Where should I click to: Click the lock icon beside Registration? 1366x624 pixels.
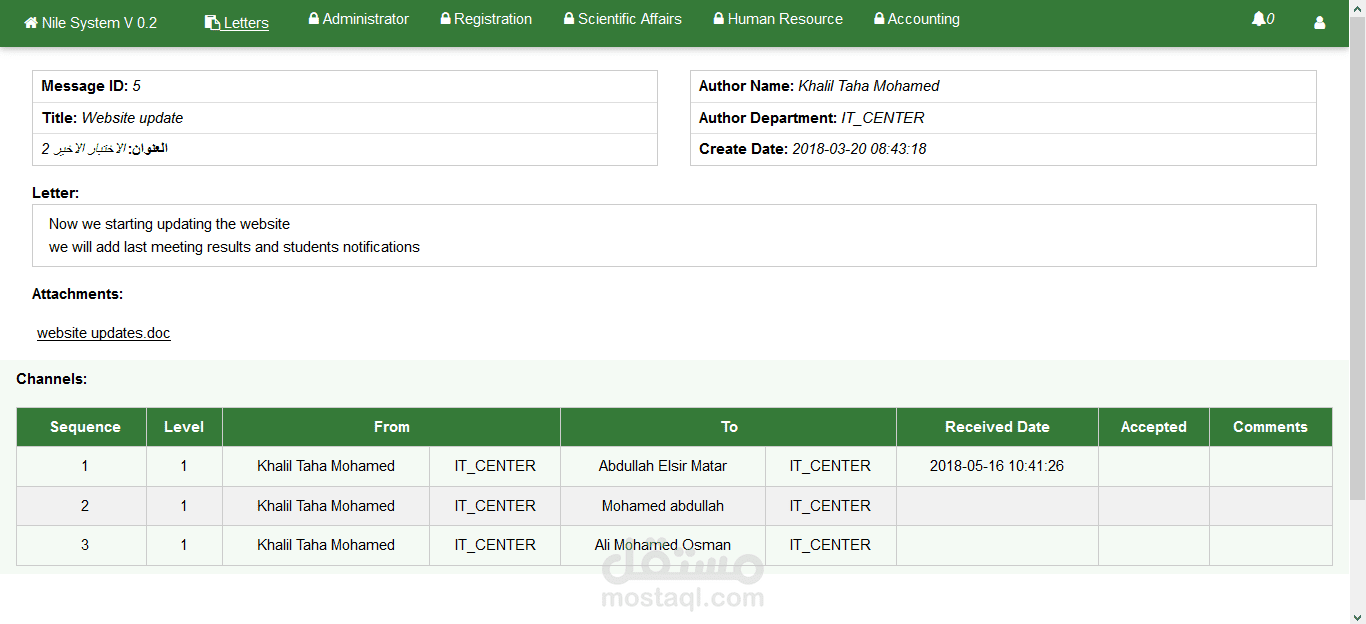[445, 18]
